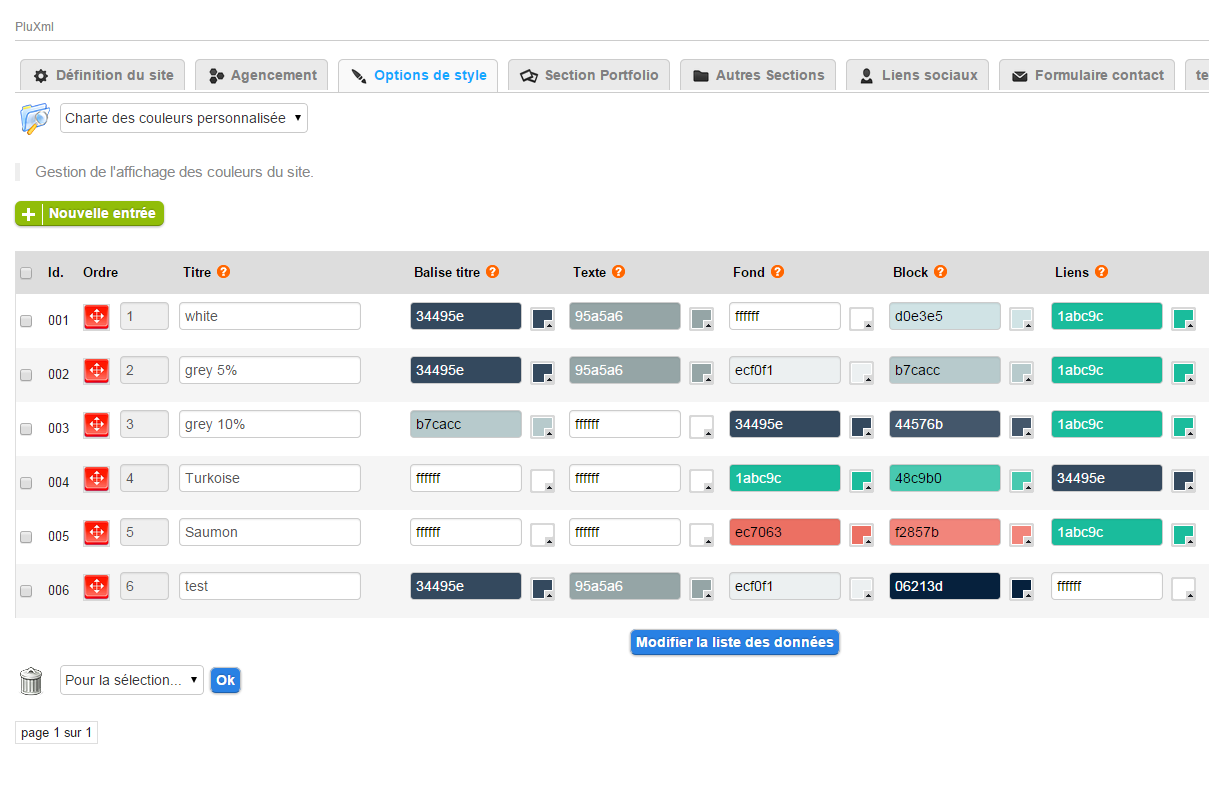Select the checkbox for row 006
The image size is (1209, 790).
point(26,590)
